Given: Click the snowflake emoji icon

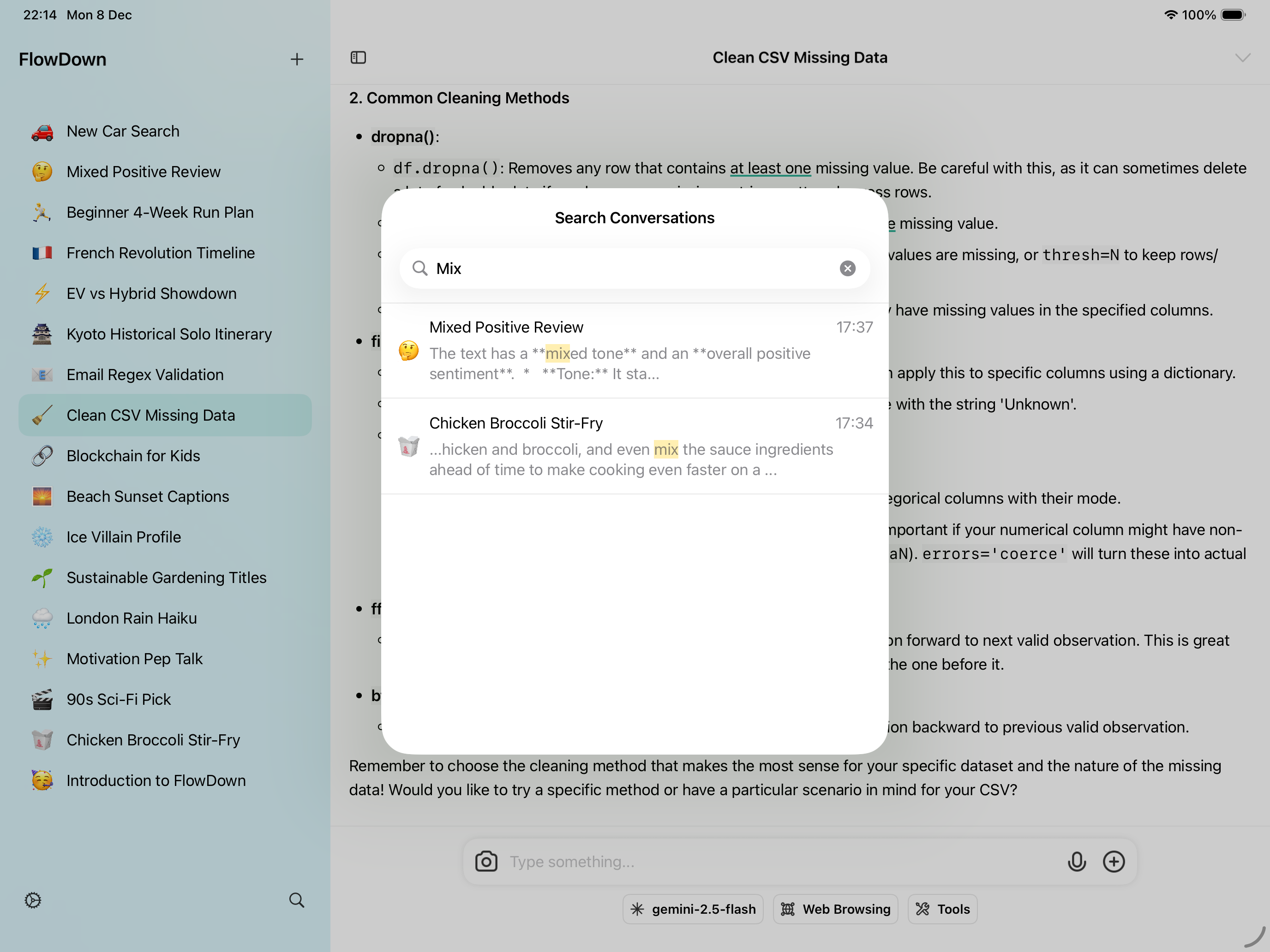Looking at the screenshot, I should click(x=42, y=537).
